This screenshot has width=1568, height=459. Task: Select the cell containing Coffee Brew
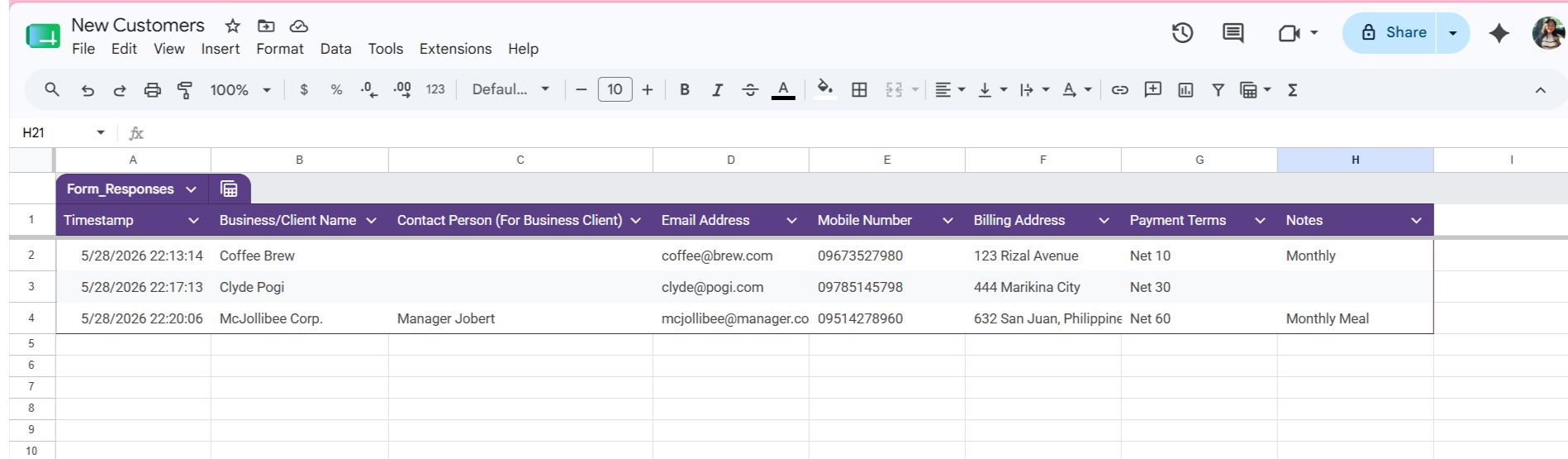299,256
